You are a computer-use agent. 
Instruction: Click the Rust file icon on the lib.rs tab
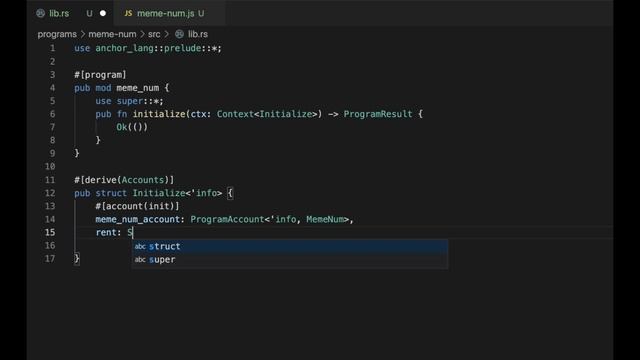point(40,13)
